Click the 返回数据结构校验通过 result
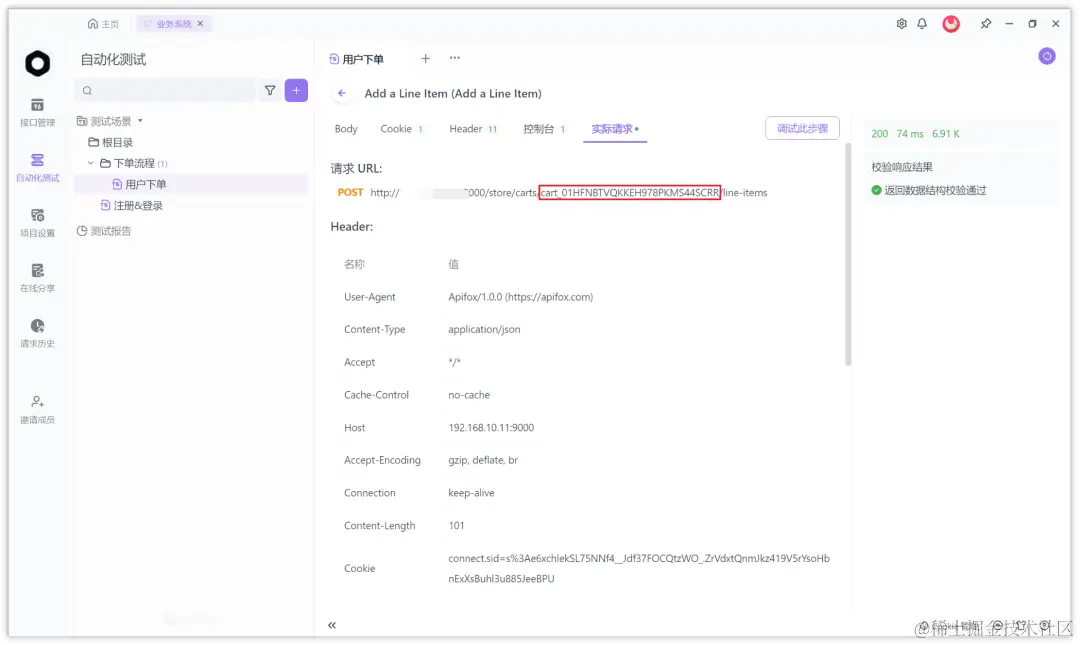The height and width of the screenshot is (645, 1080). point(928,190)
